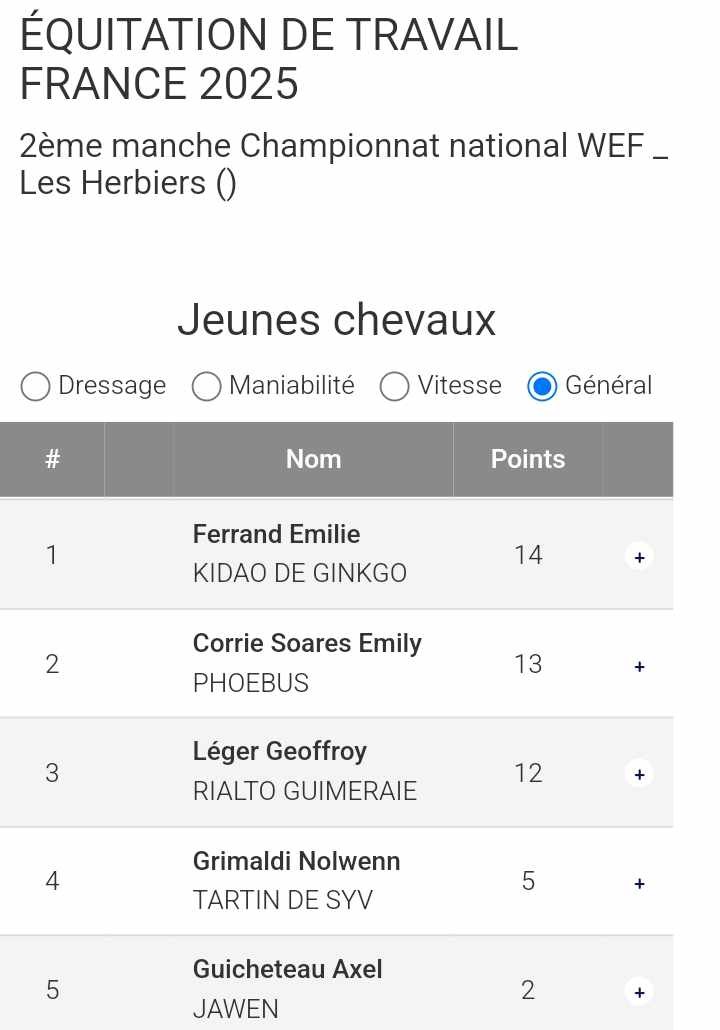Click the Points column header
This screenshot has width=720, height=1030.
point(528,459)
